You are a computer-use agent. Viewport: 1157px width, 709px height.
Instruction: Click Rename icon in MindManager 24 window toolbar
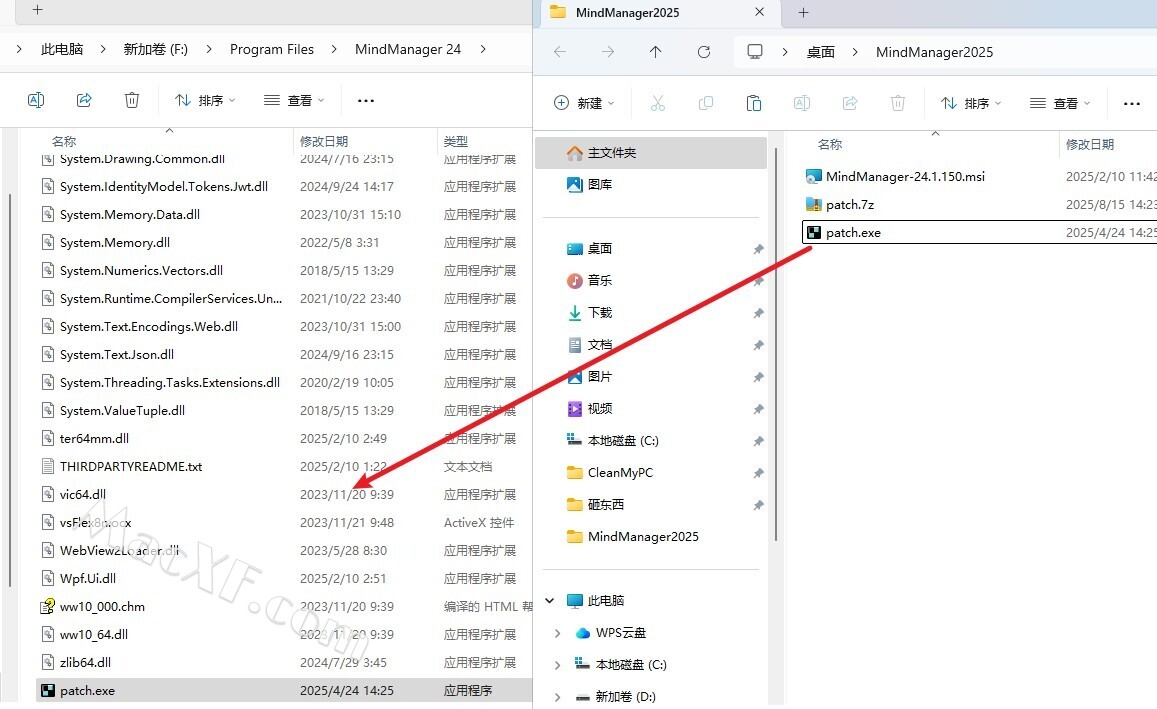point(36,100)
